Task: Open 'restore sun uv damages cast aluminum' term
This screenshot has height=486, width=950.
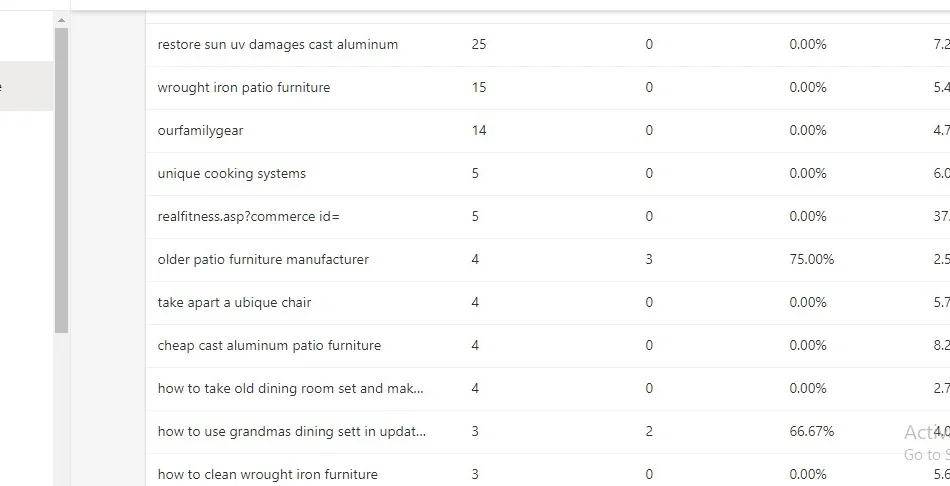Action: coord(278,45)
